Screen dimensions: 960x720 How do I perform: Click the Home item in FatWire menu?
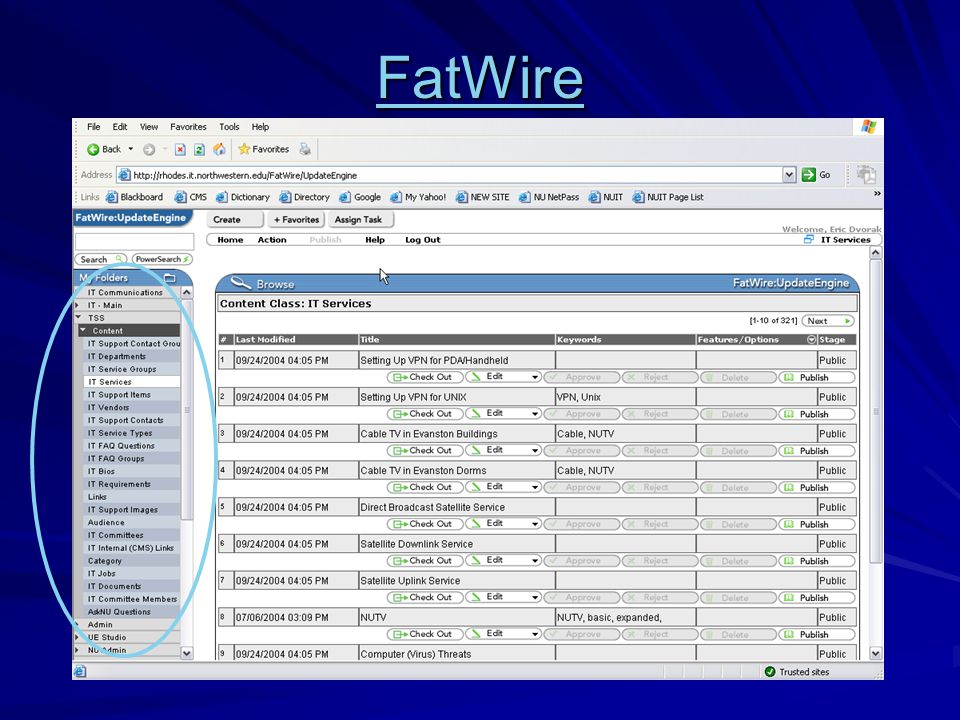[x=230, y=239]
